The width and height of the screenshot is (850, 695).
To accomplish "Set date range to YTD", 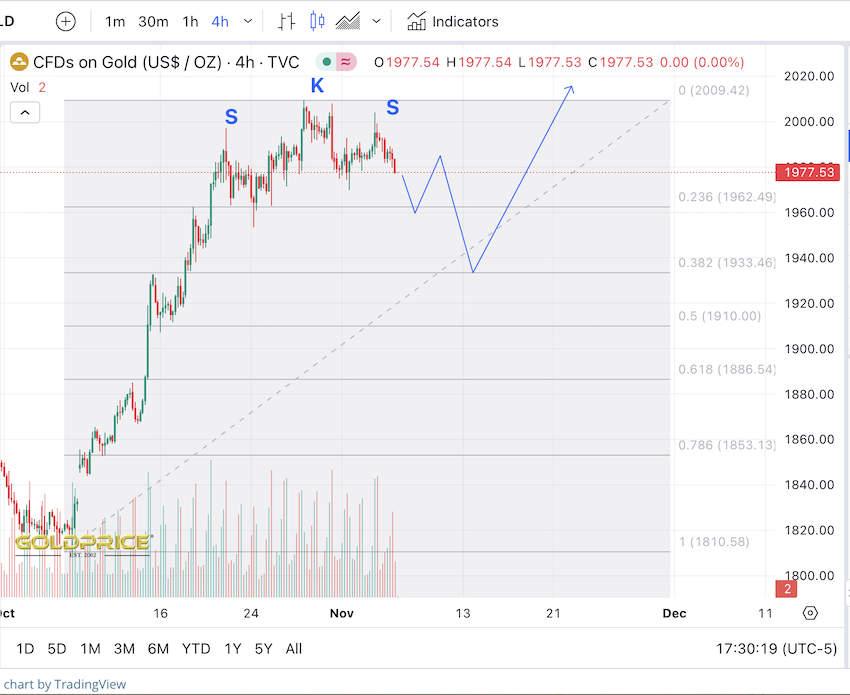I will coord(196,649).
